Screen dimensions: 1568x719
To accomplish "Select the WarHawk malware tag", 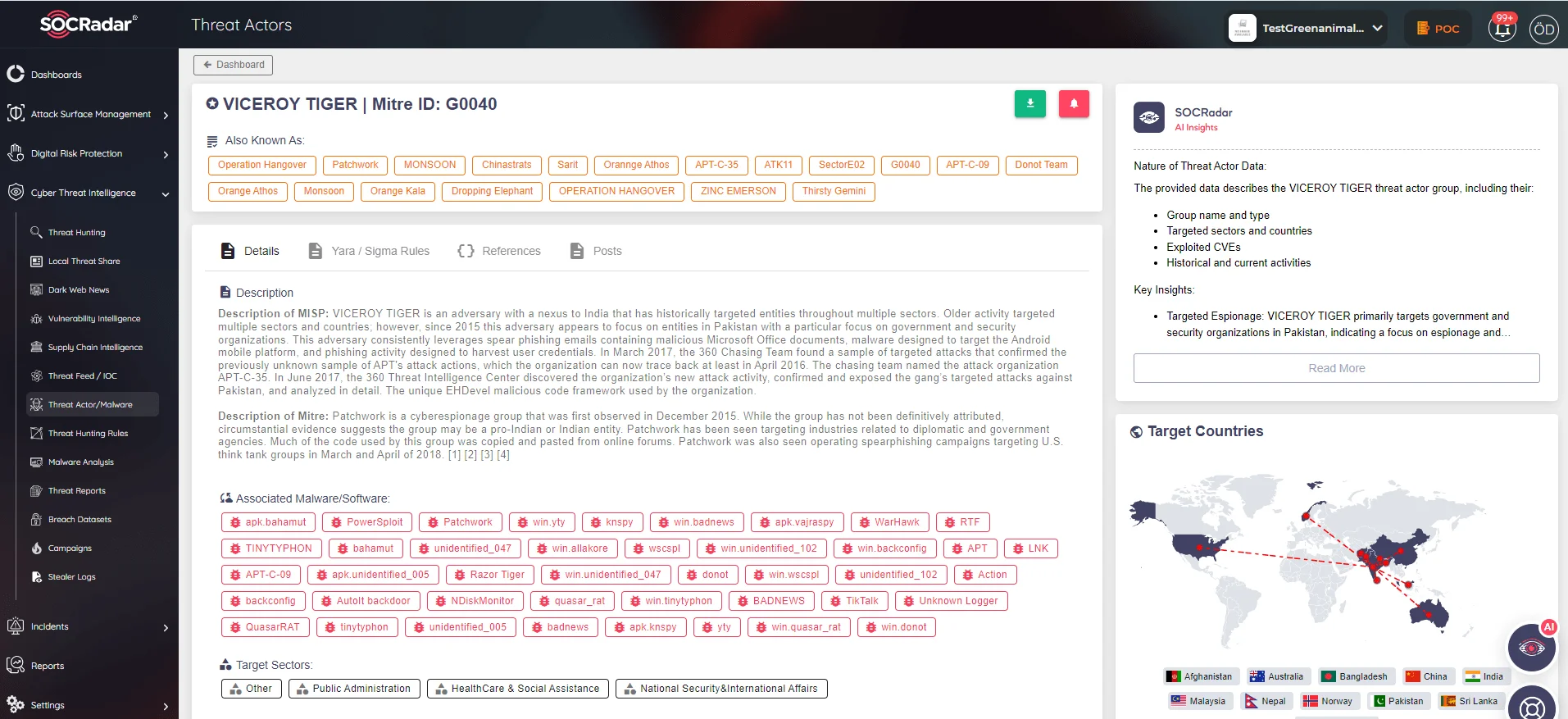I will coord(889,522).
